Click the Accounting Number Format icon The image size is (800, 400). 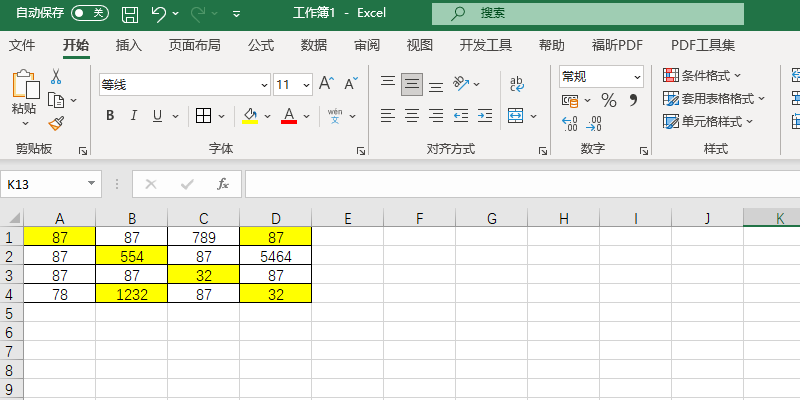click(x=570, y=101)
